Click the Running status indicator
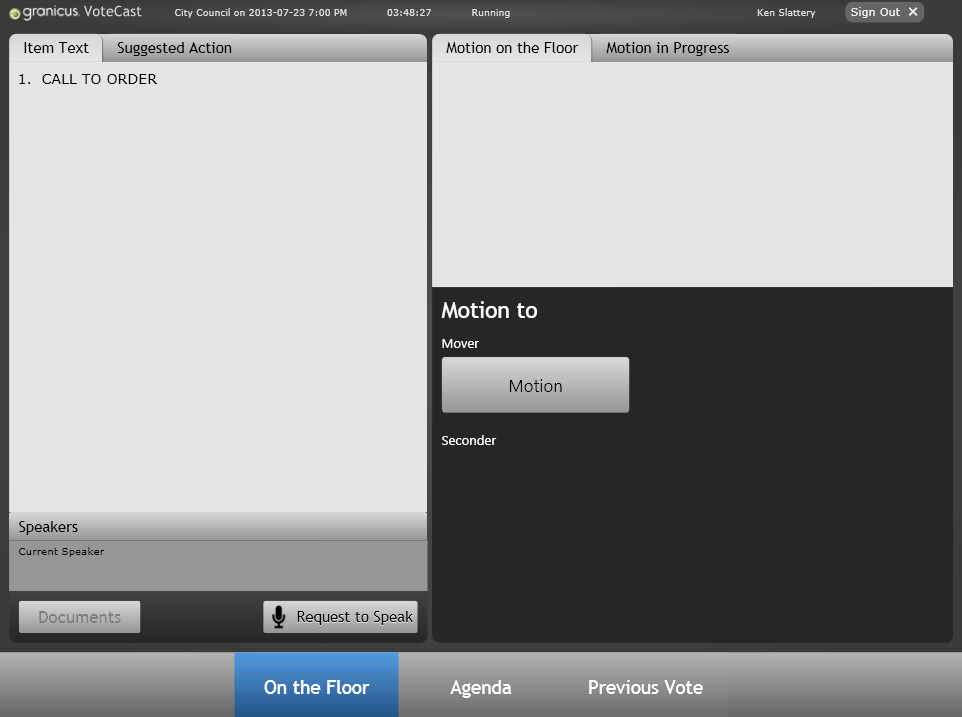Viewport: 962px width, 717px height. [x=489, y=13]
